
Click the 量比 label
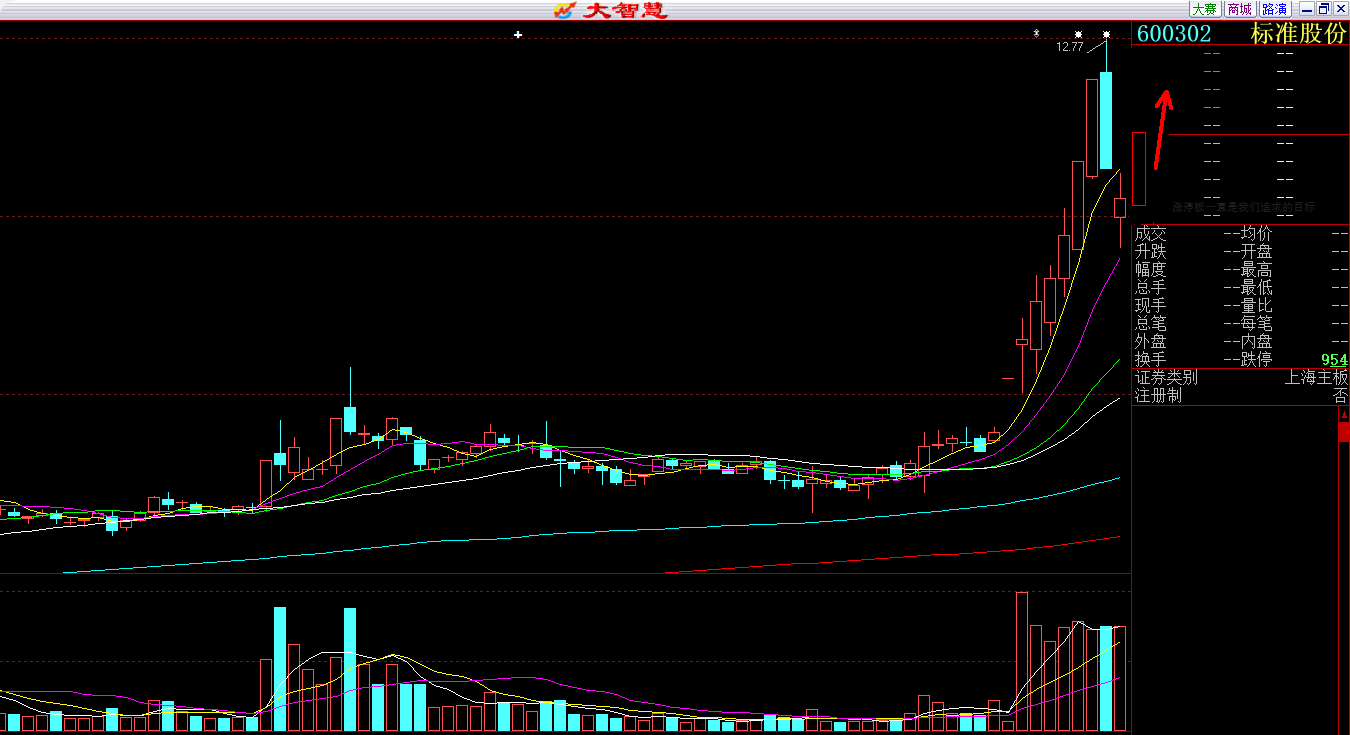click(x=1257, y=305)
